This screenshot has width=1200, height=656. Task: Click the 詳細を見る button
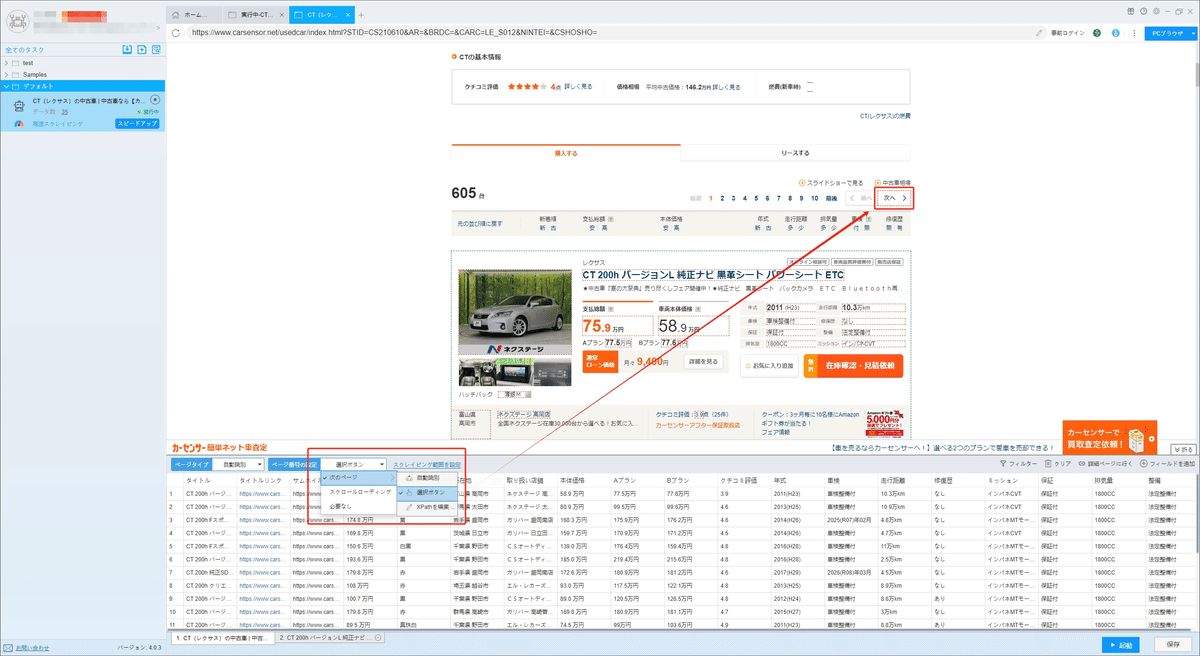click(703, 361)
